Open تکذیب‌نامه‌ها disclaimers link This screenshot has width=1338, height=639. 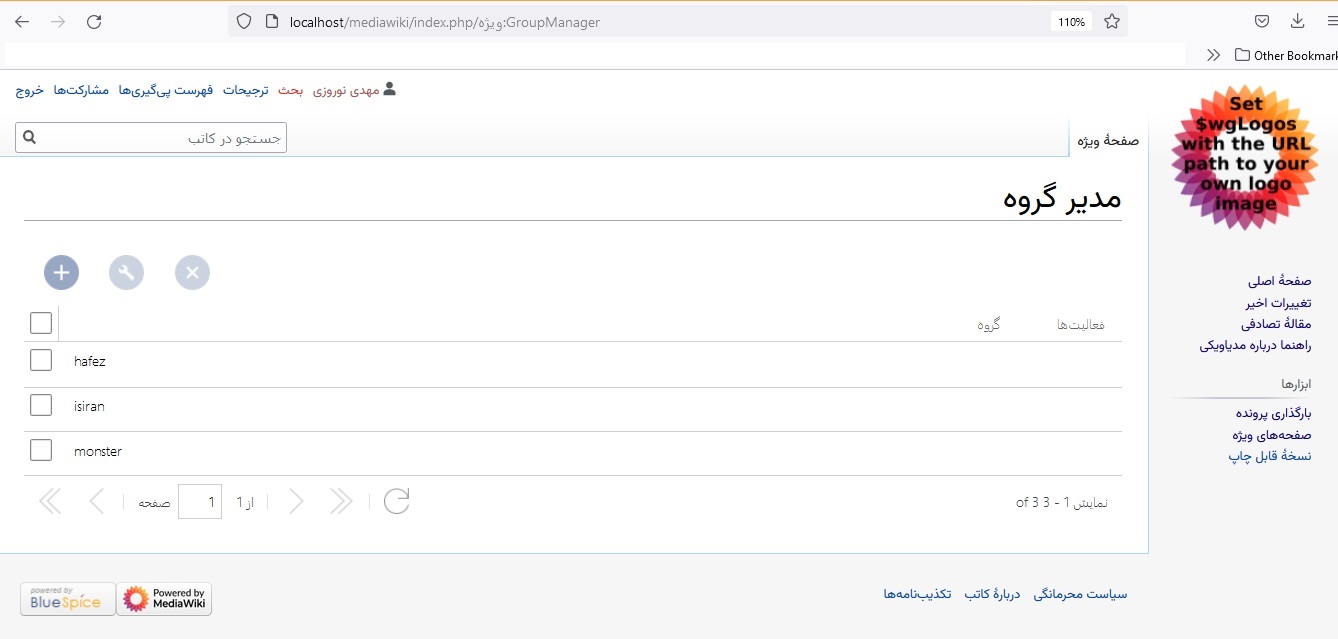(917, 594)
